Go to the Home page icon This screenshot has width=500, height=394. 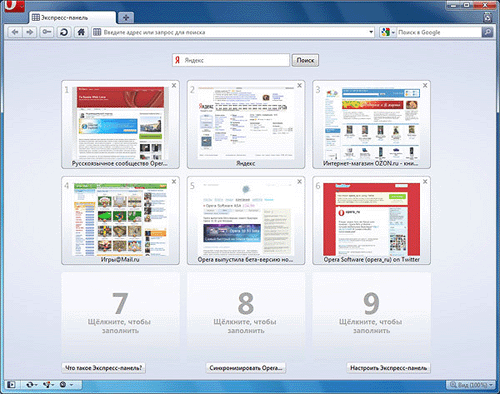point(81,32)
